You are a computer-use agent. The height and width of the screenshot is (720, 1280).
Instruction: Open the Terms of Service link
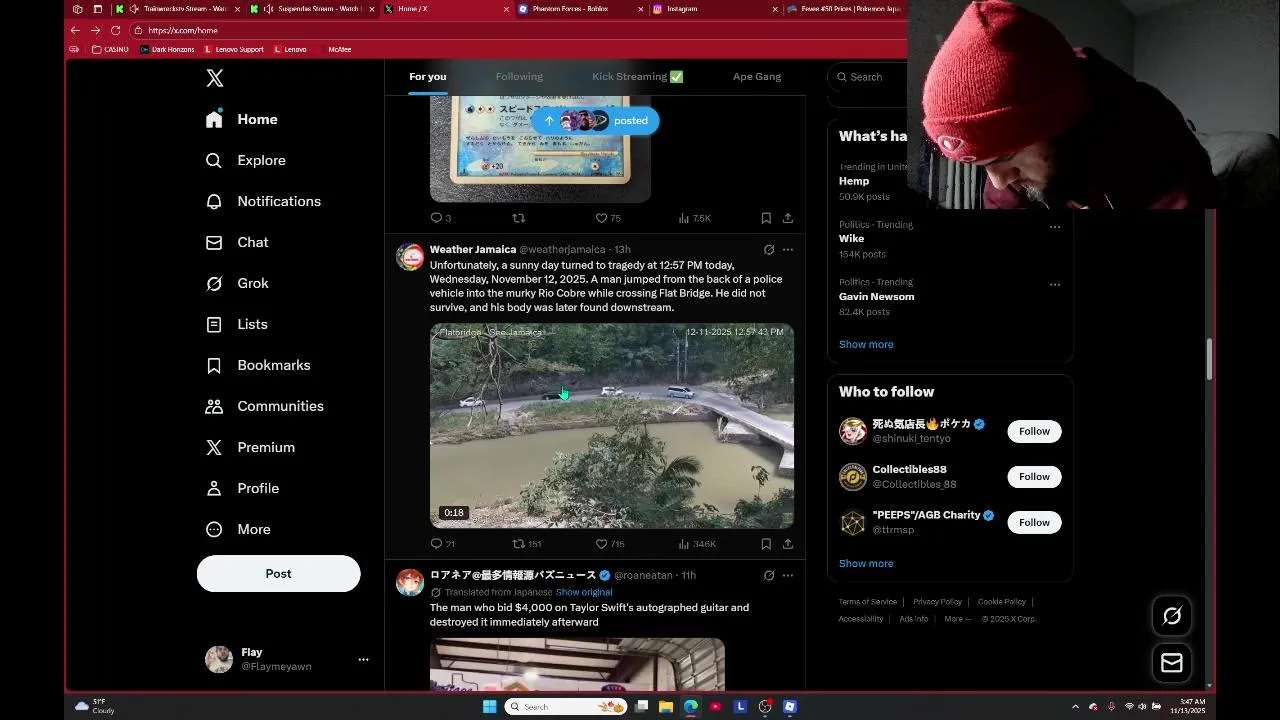(868, 602)
